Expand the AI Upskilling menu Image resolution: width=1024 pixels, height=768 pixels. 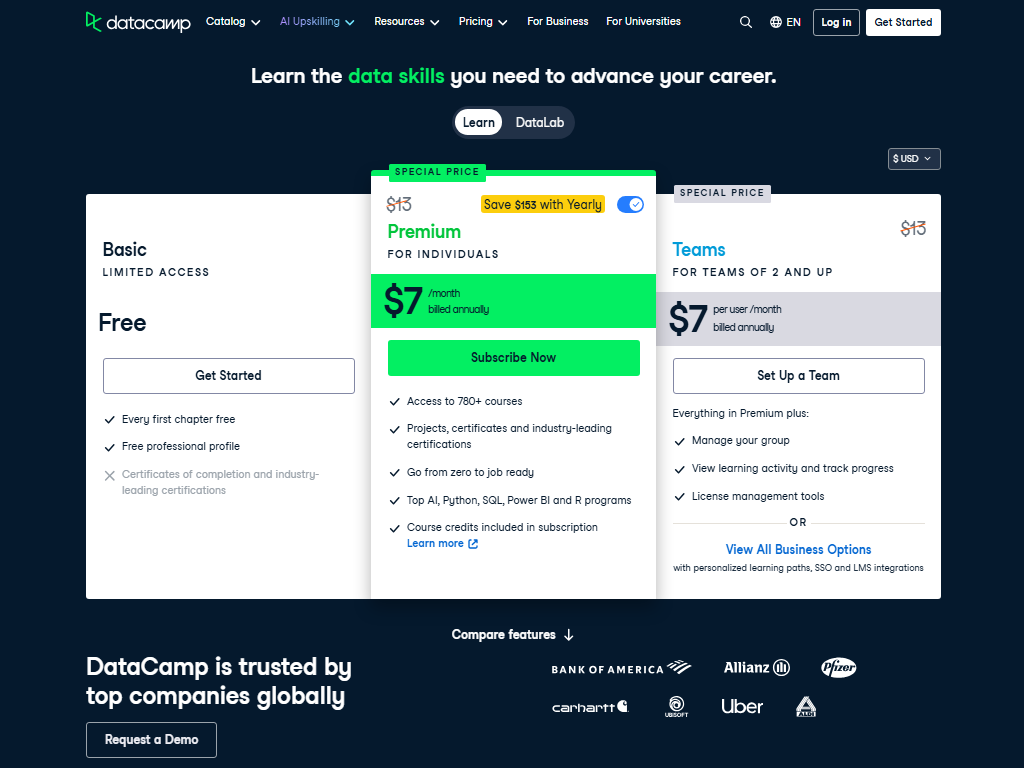tap(317, 22)
